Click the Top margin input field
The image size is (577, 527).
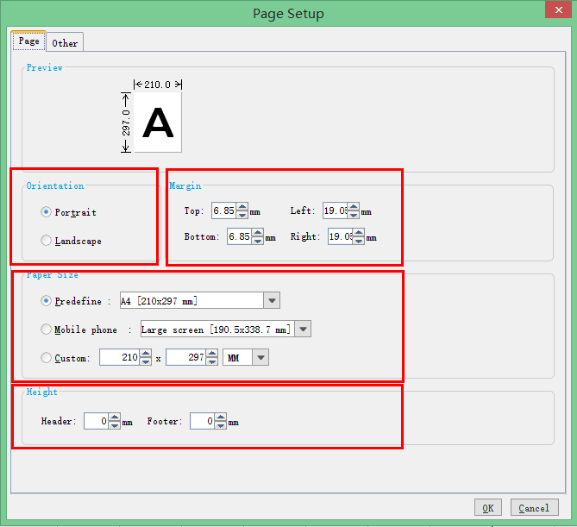pos(224,211)
